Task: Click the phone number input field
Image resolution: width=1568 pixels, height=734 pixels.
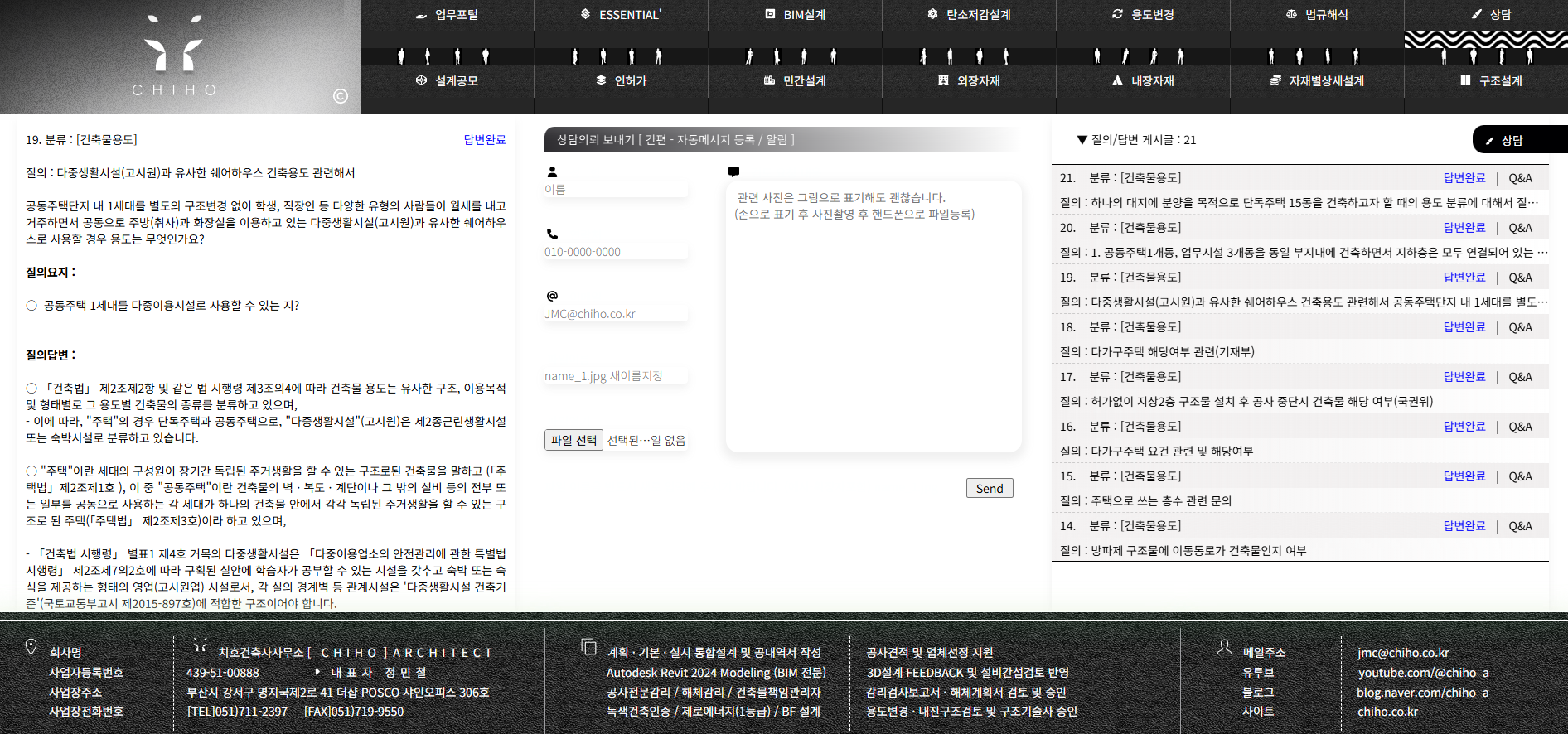Action: [x=615, y=252]
